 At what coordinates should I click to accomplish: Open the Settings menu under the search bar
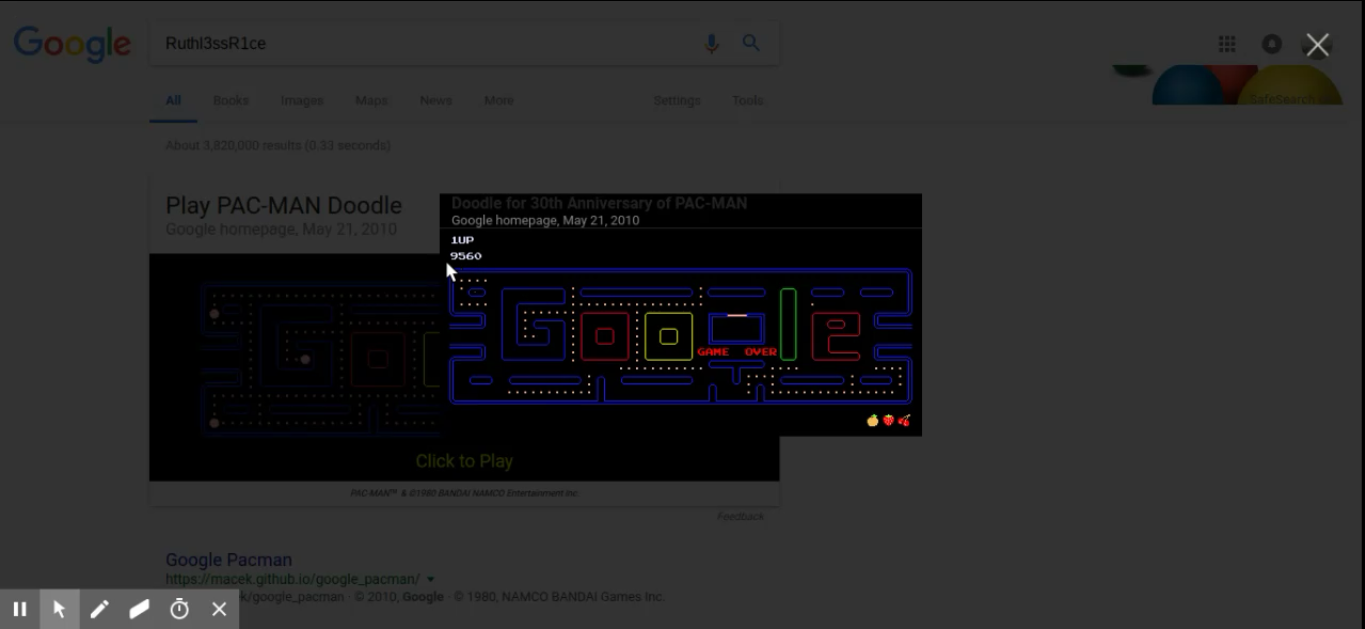point(677,100)
